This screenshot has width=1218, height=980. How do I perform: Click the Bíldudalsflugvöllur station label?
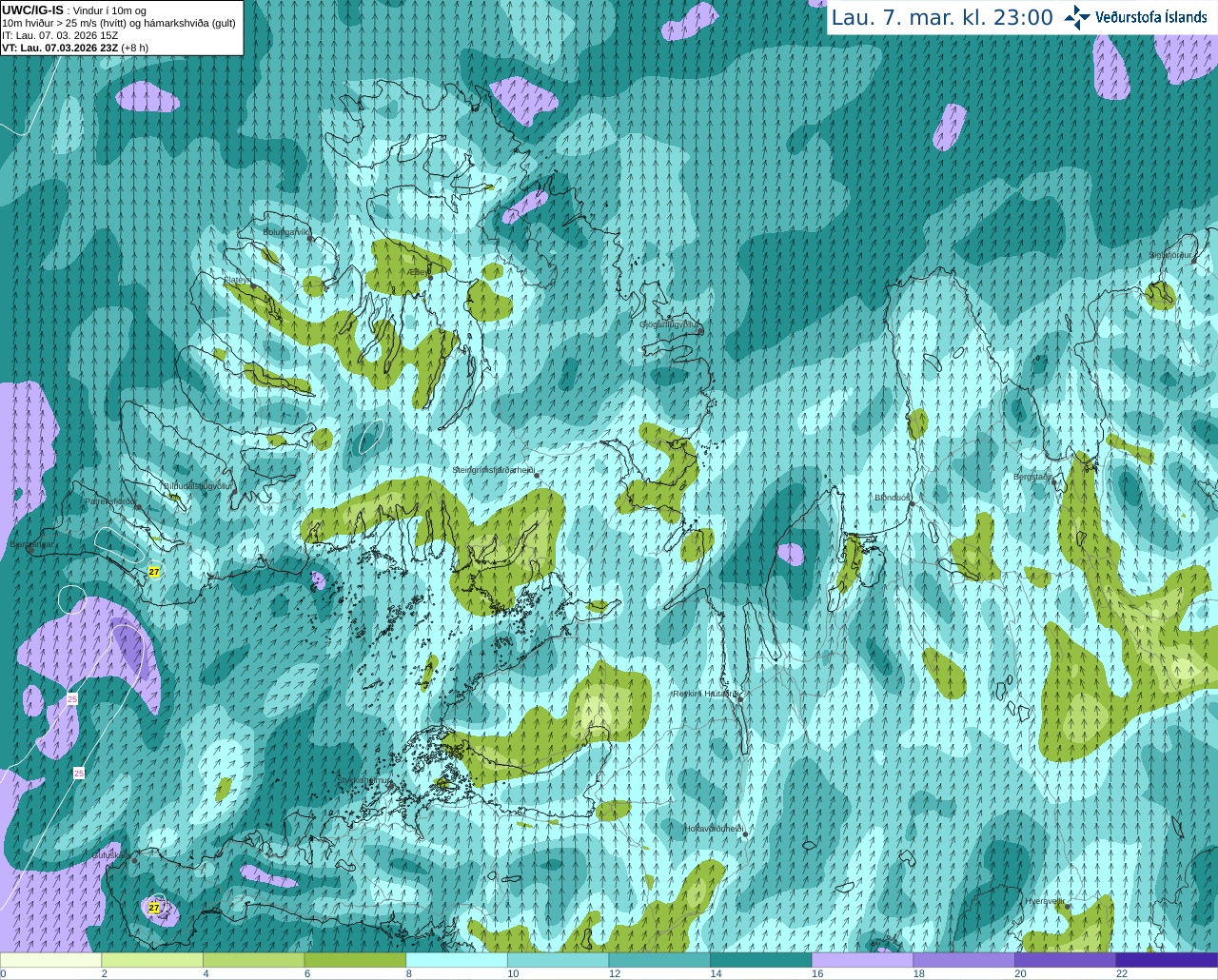[198, 485]
